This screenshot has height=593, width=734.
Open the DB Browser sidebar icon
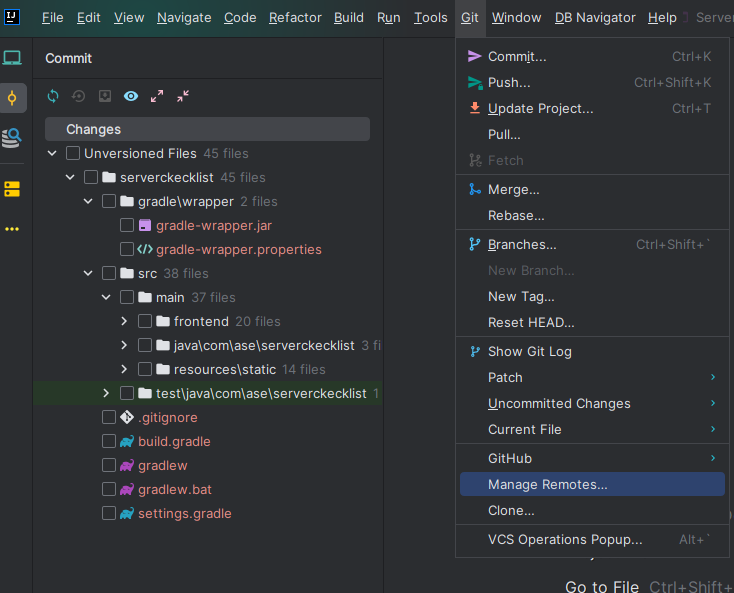[12, 138]
